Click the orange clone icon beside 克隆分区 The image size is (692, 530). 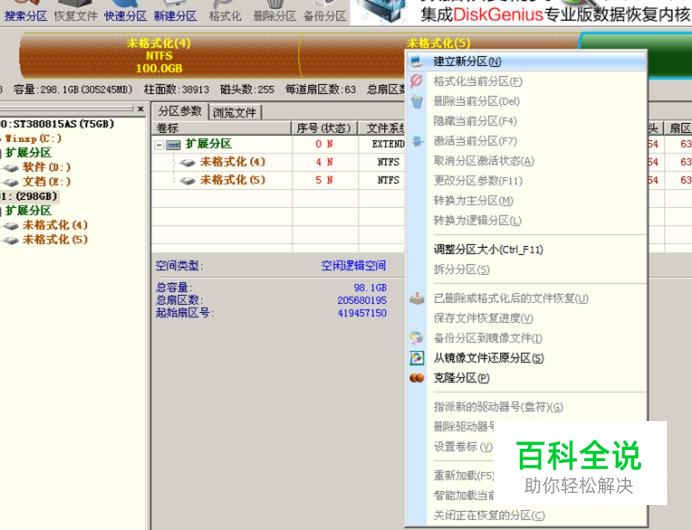coord(417,378)
